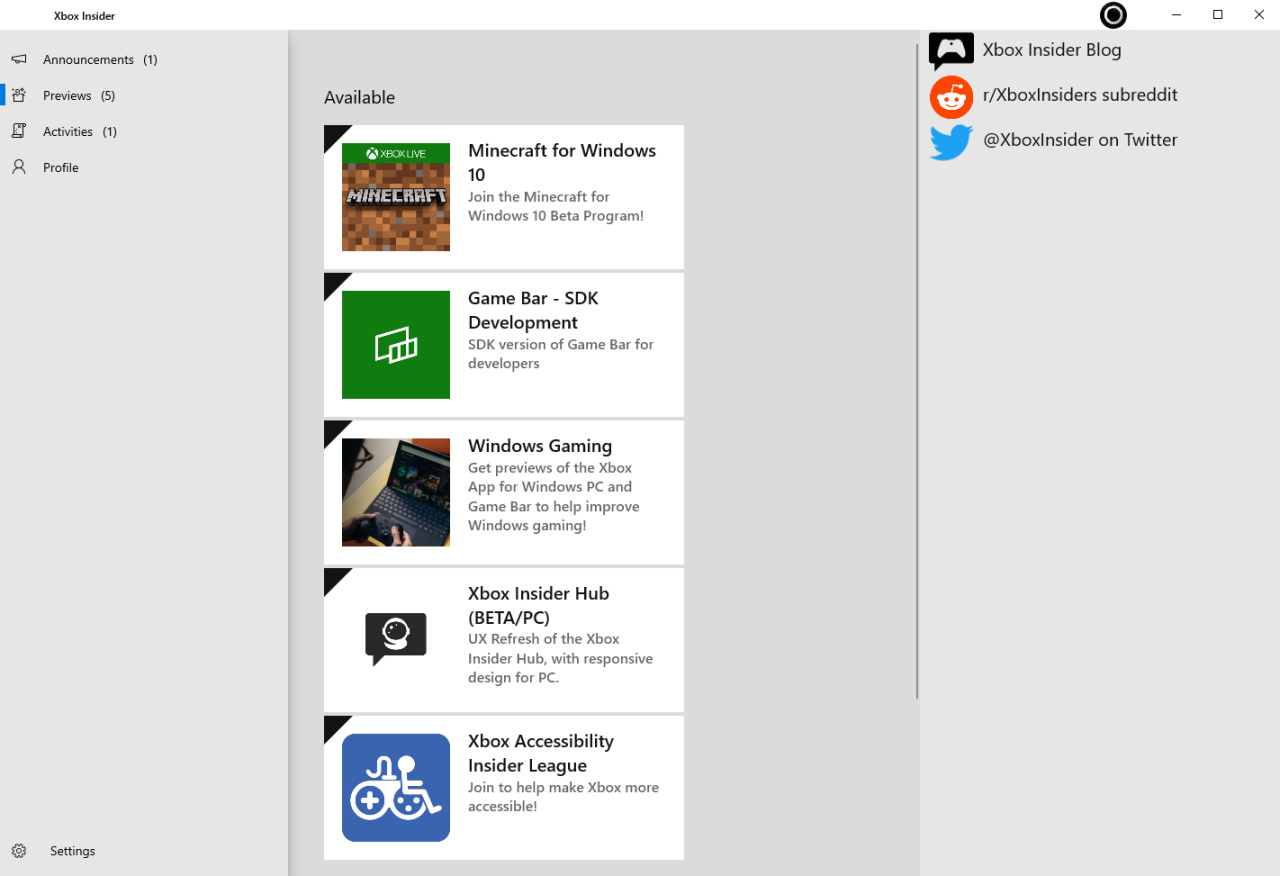
Task: Open r/XboxInsiders subreddit link
Action: click(x=1080, y=95)
